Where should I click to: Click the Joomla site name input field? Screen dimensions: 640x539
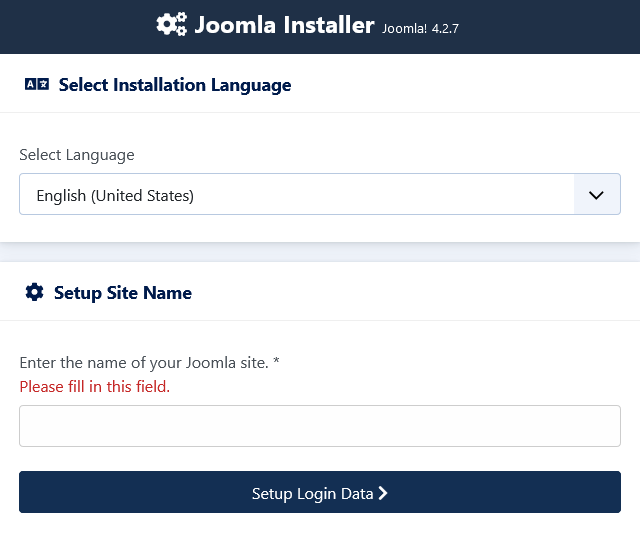320,426
